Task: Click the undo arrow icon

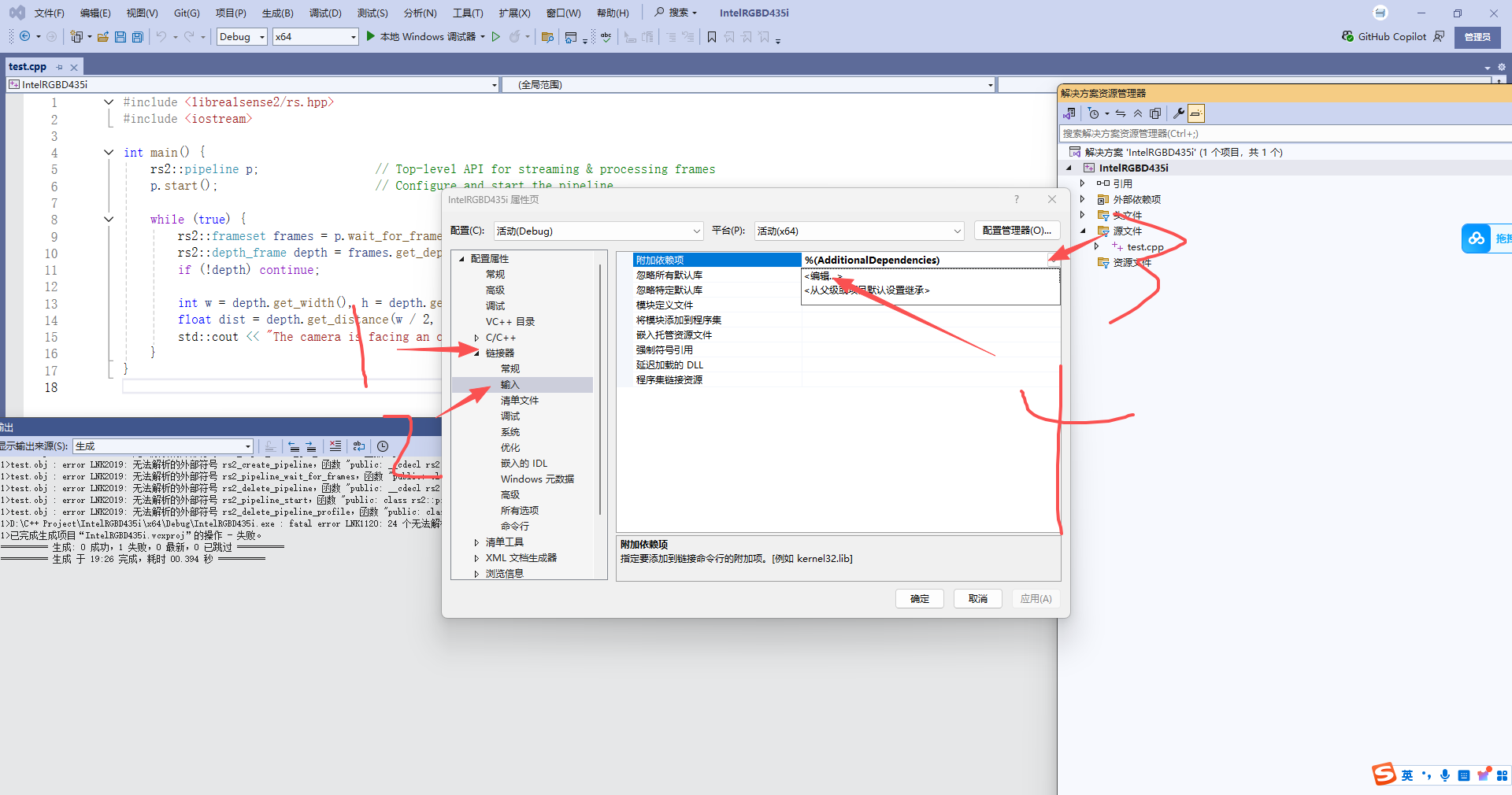Action: (161, 36)
